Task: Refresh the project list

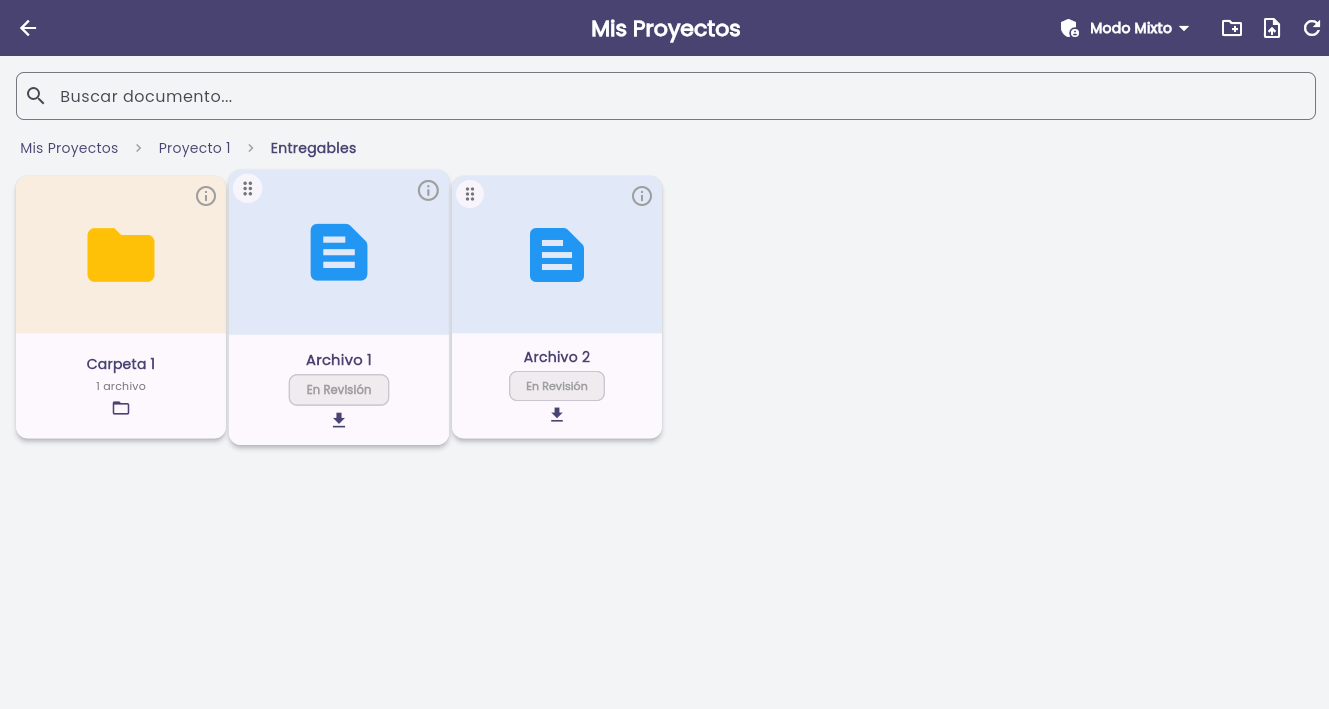Action: click(x=1312, y=28)
